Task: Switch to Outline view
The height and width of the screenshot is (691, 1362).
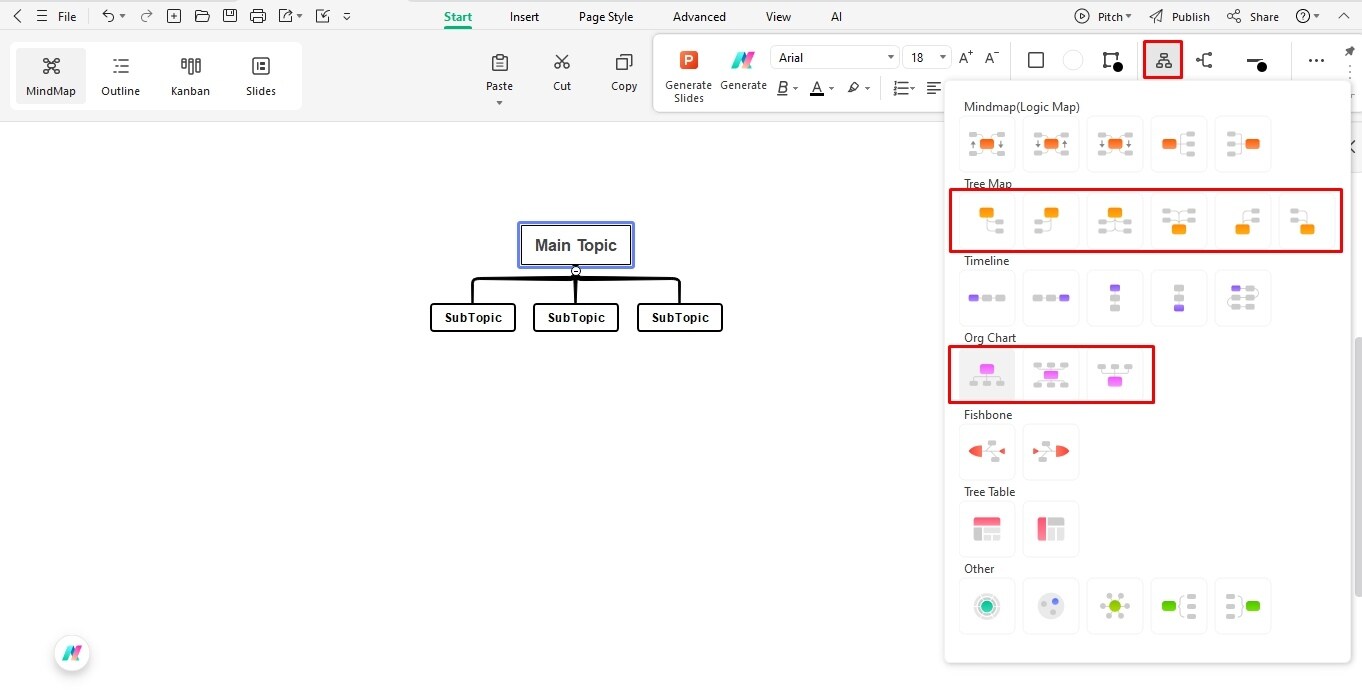Action: pos(120,75)
